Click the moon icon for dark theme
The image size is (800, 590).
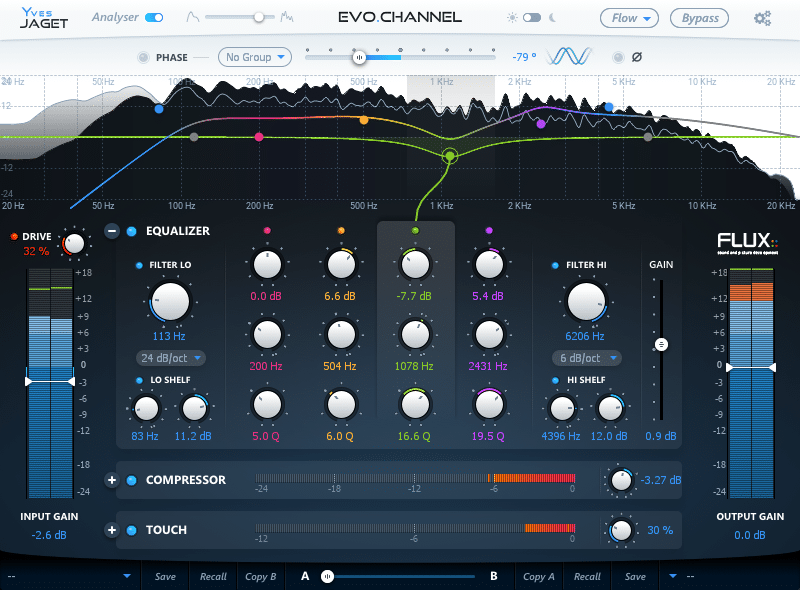coord(553,17)
